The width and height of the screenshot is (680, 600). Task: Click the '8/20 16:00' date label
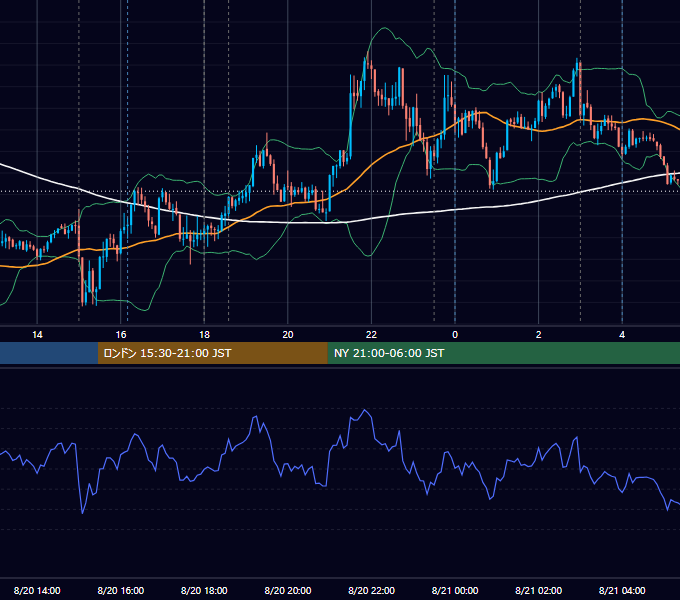tap(121, 590)
